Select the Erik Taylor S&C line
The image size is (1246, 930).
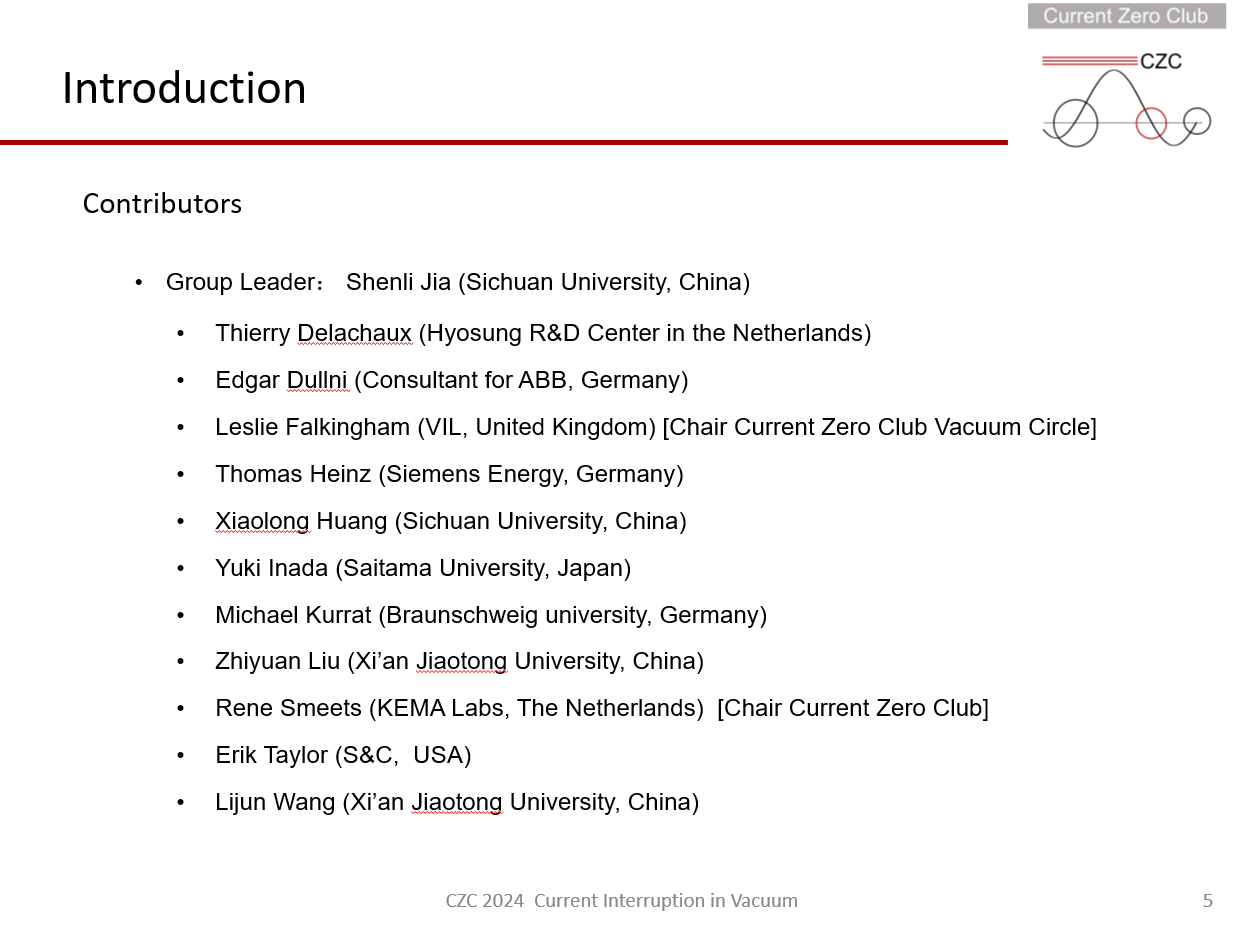343,755
